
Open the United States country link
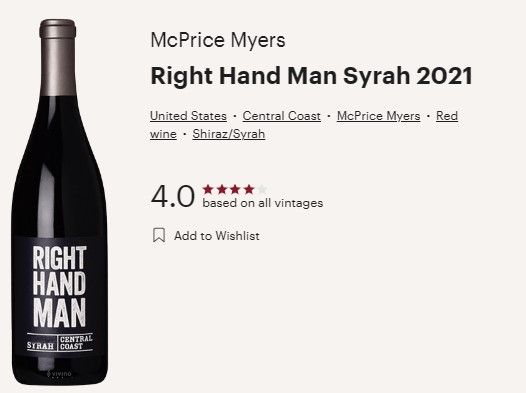[x=188, y=116]
